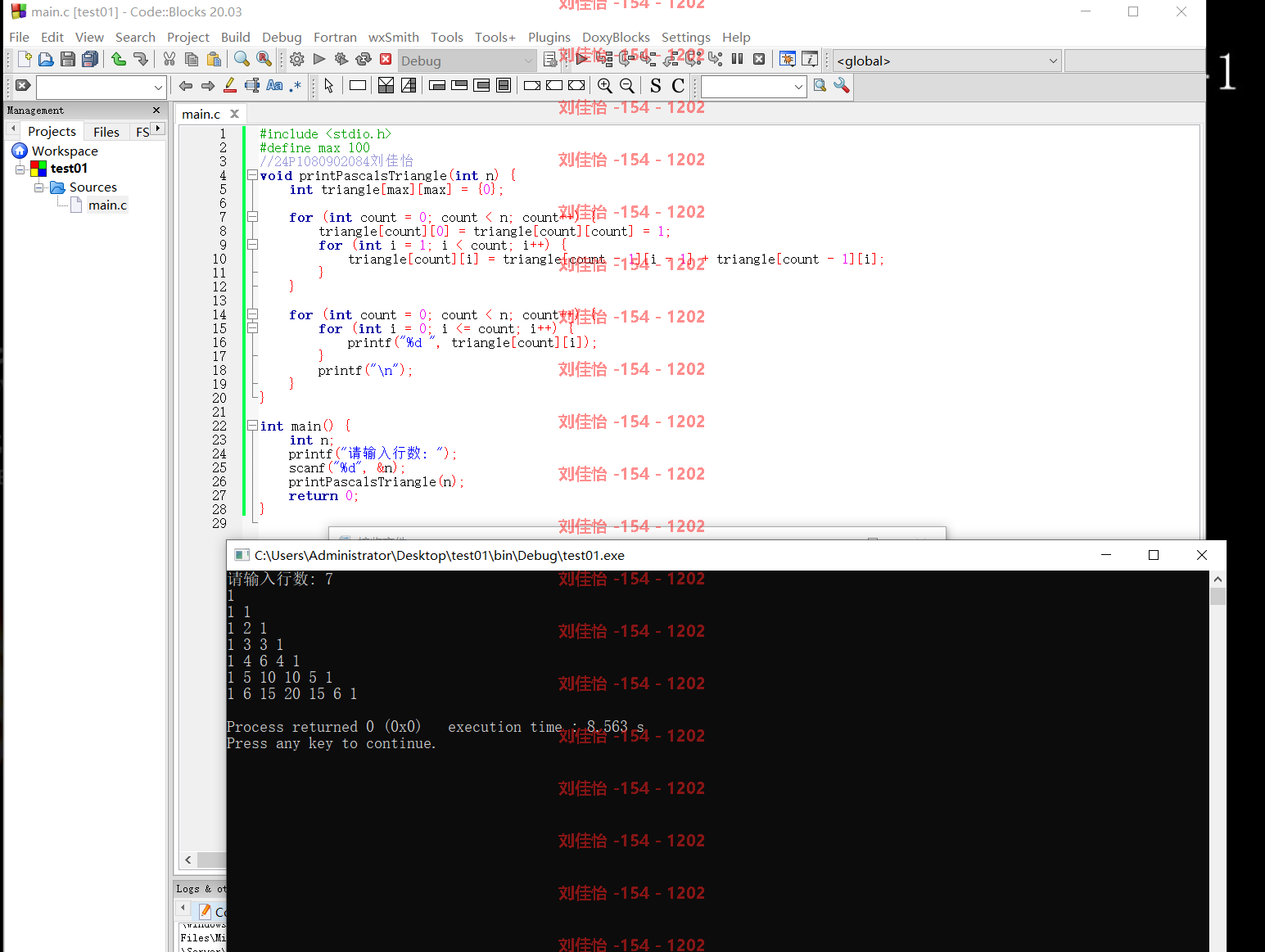Stop the debugger icon

coord(759,59)
